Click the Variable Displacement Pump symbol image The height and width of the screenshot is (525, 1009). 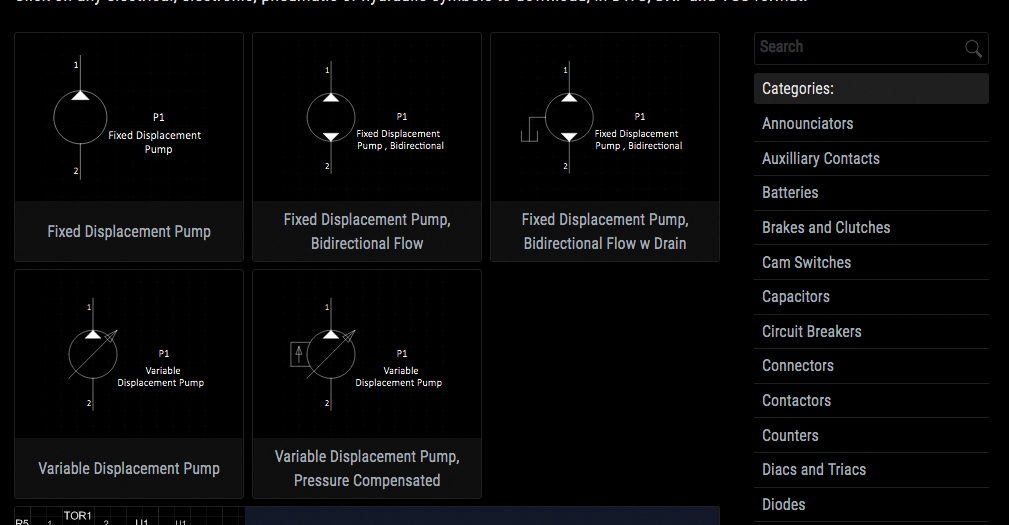128,354
